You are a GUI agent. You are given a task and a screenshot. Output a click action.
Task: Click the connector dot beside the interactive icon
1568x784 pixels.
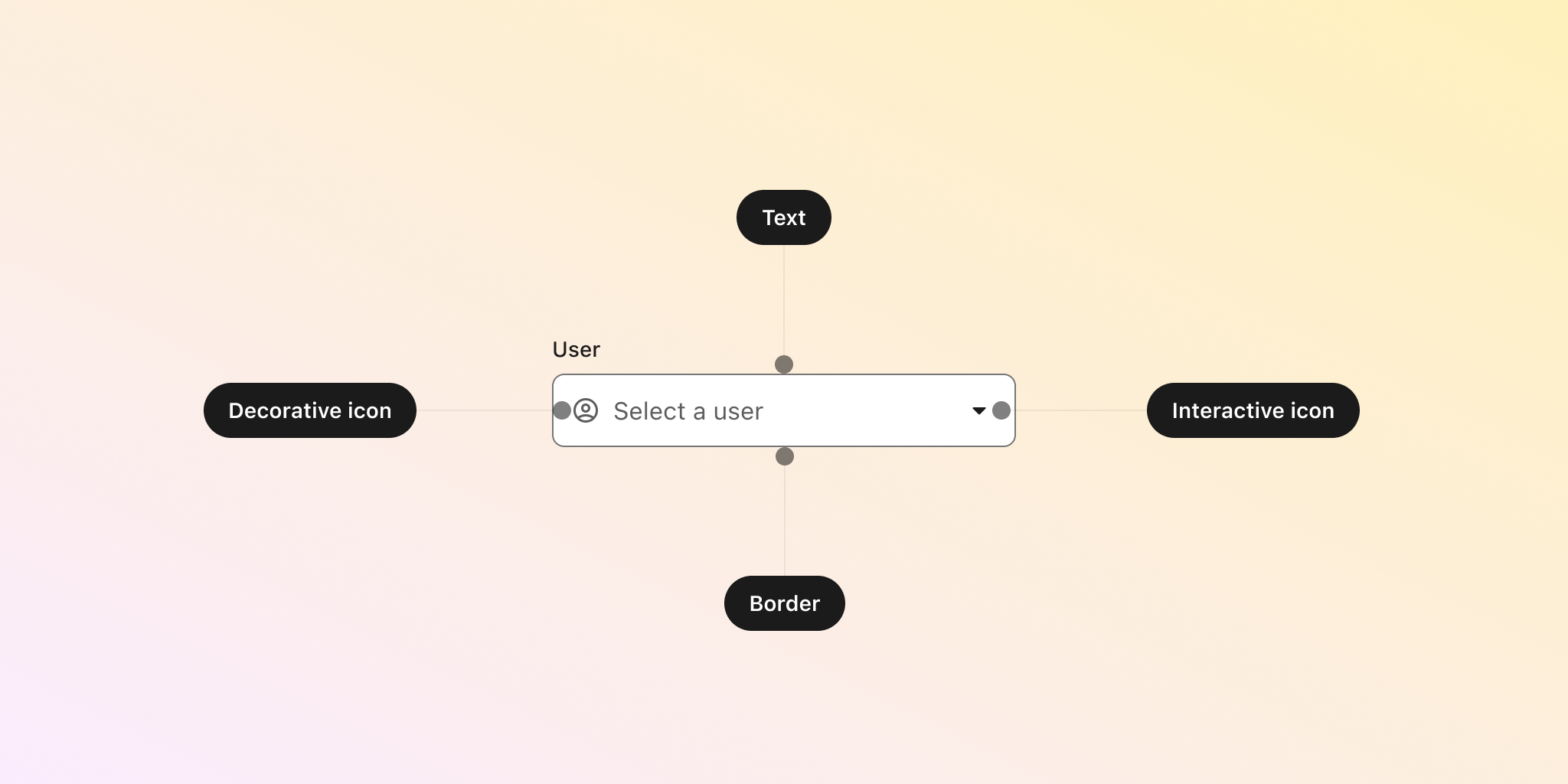(x=1001, y=411)
